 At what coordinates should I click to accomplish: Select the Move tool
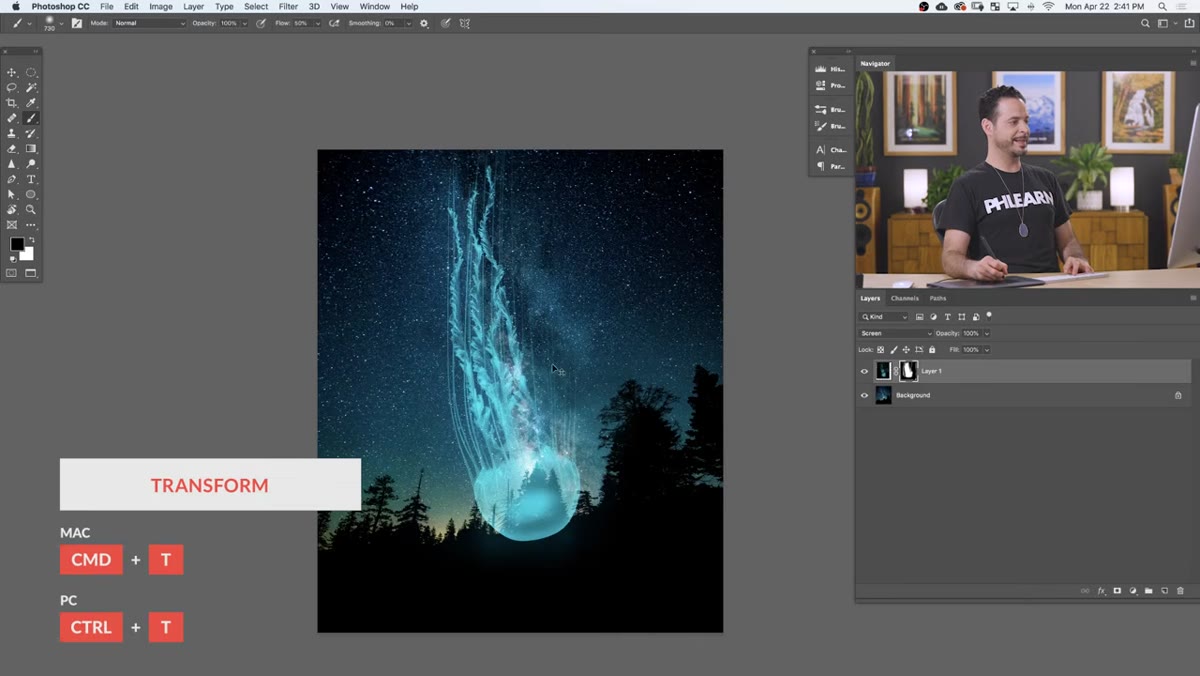(12, 72)
